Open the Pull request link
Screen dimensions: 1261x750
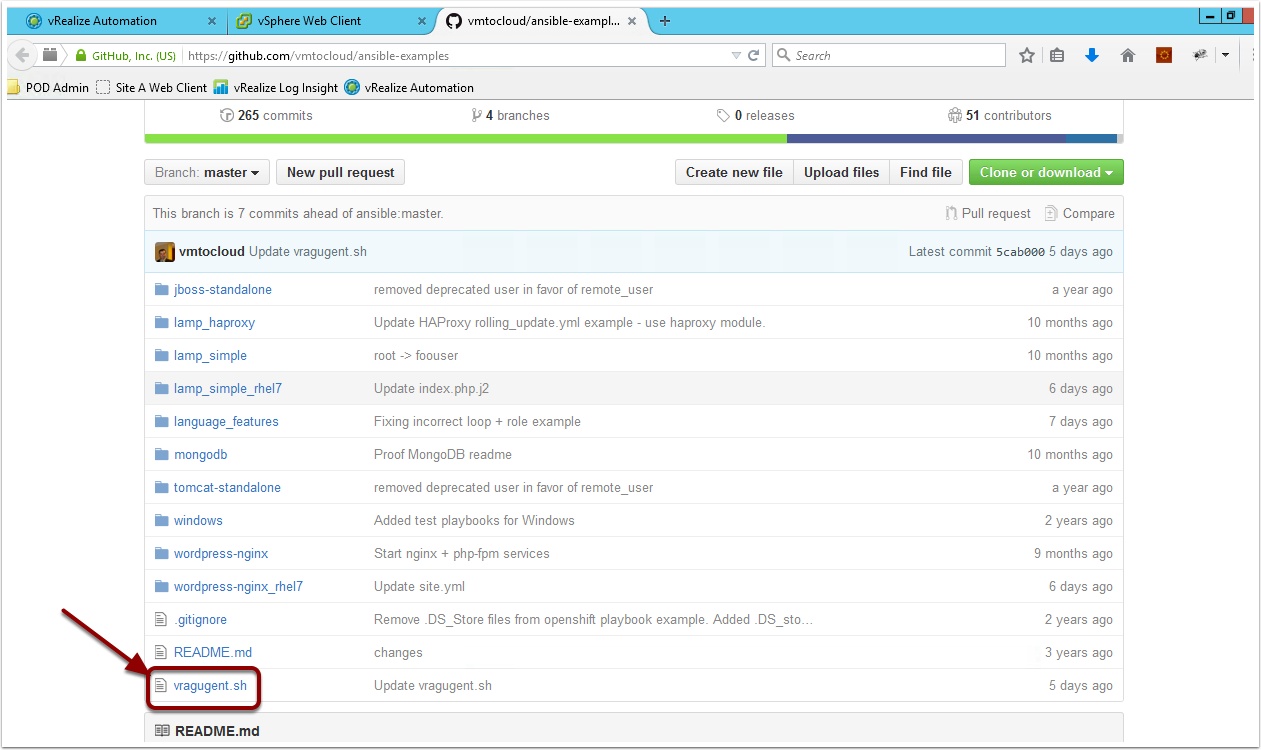pos(988,214)
